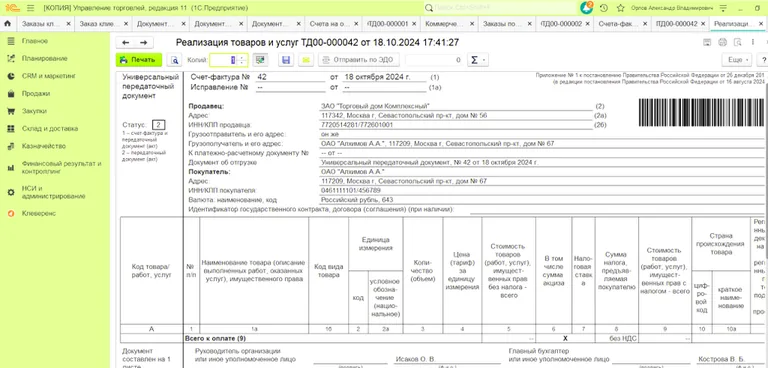Open the history clock icon

click(604, 8)
